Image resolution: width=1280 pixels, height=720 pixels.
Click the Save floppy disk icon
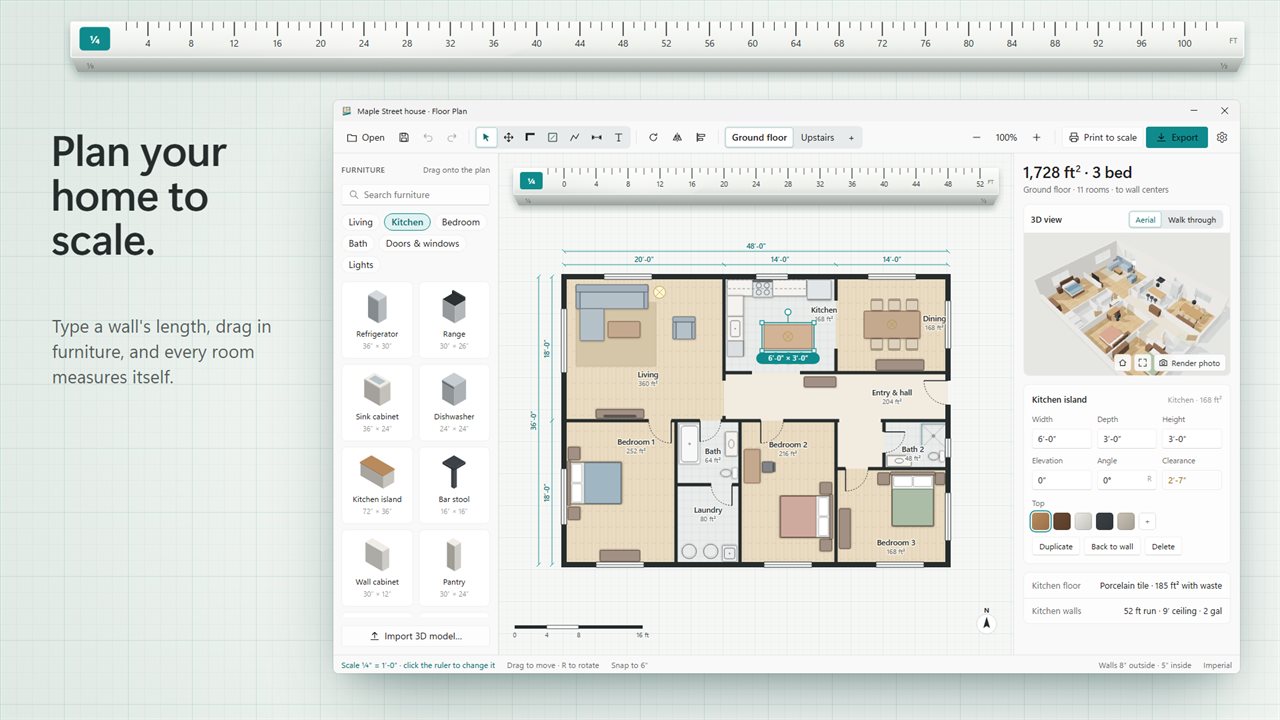click(404, 138)
